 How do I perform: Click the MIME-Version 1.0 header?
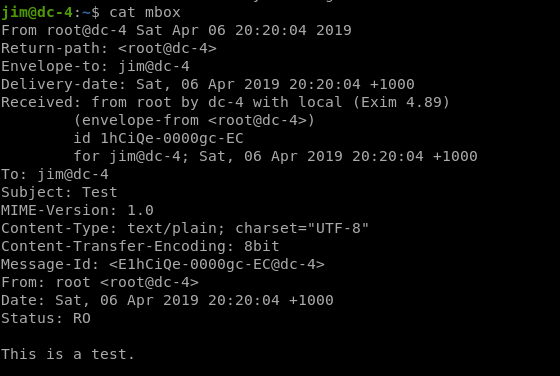click(x=77, y=210)
